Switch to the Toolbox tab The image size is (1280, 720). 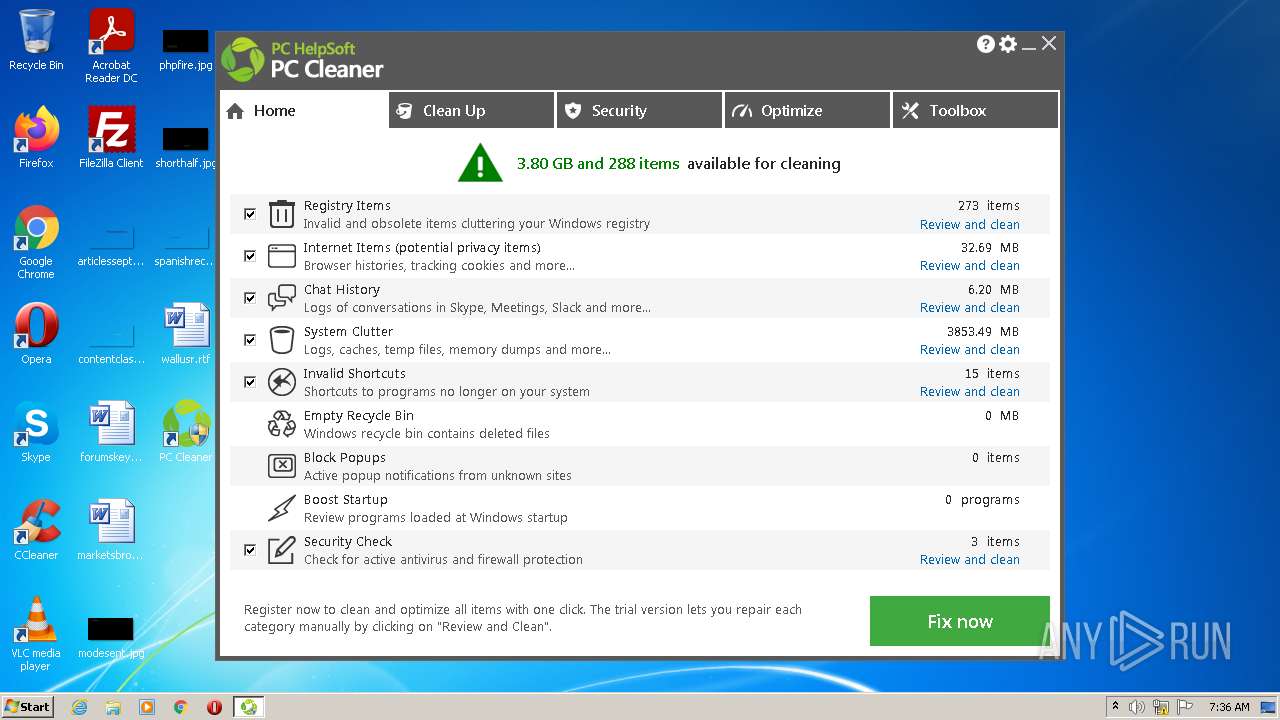coord(976,111)
